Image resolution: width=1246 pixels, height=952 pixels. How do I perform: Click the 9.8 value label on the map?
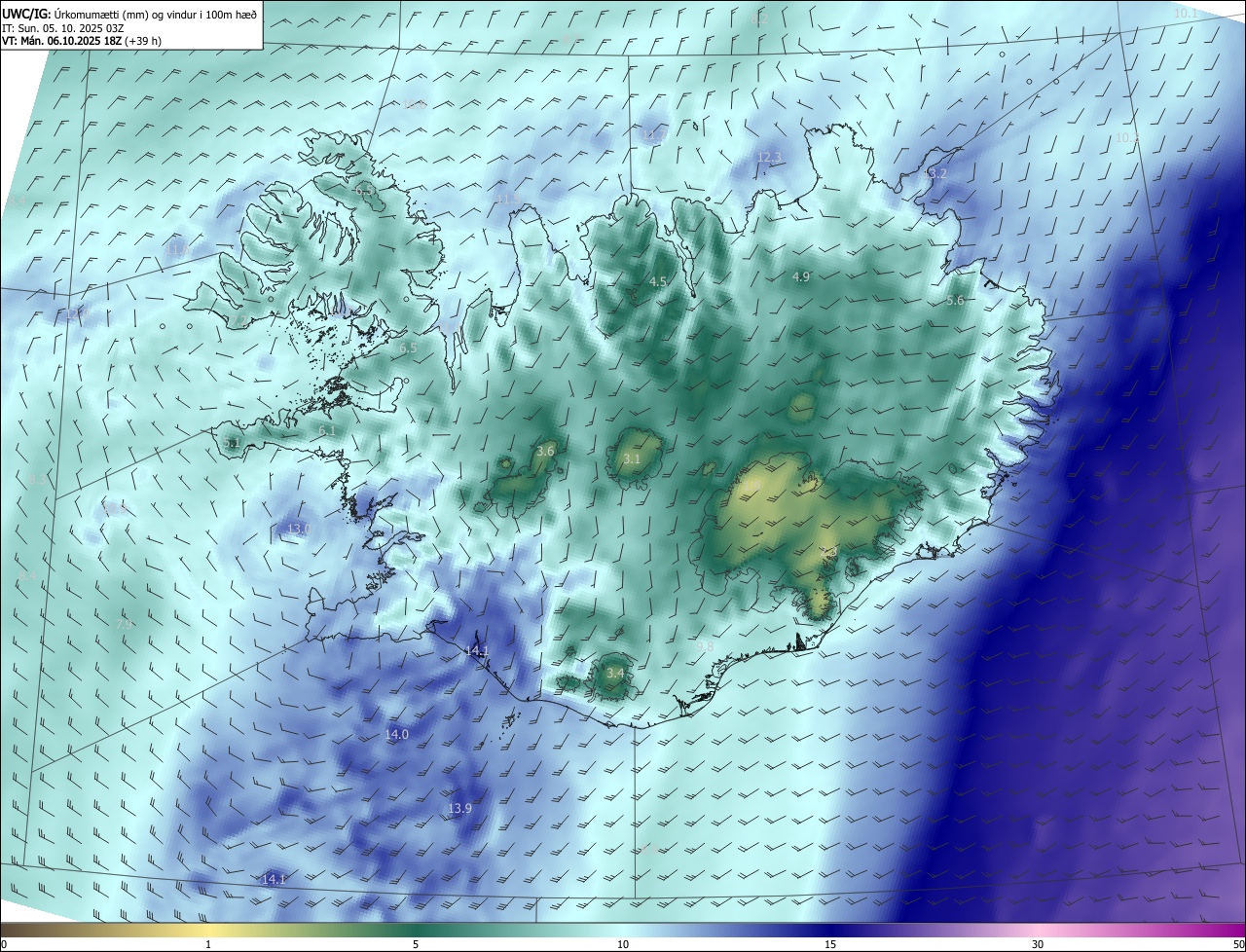(x=705, y=646)
